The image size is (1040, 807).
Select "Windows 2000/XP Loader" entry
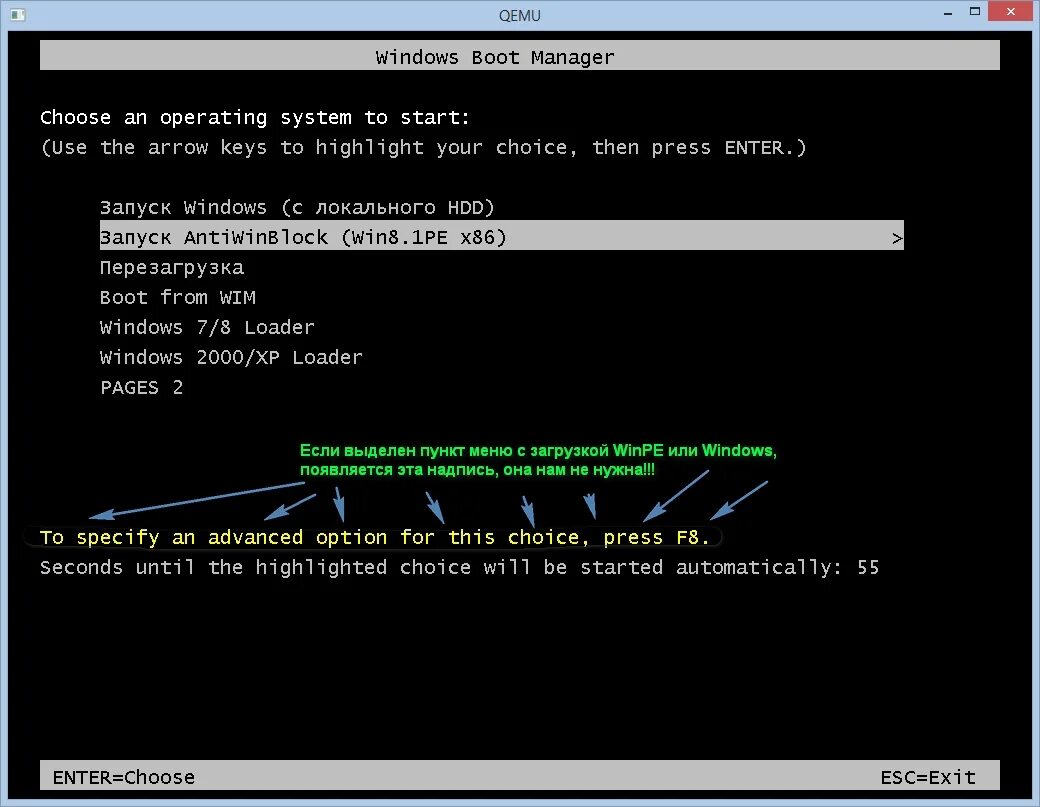pyautogui.click(x=231, y=357)
